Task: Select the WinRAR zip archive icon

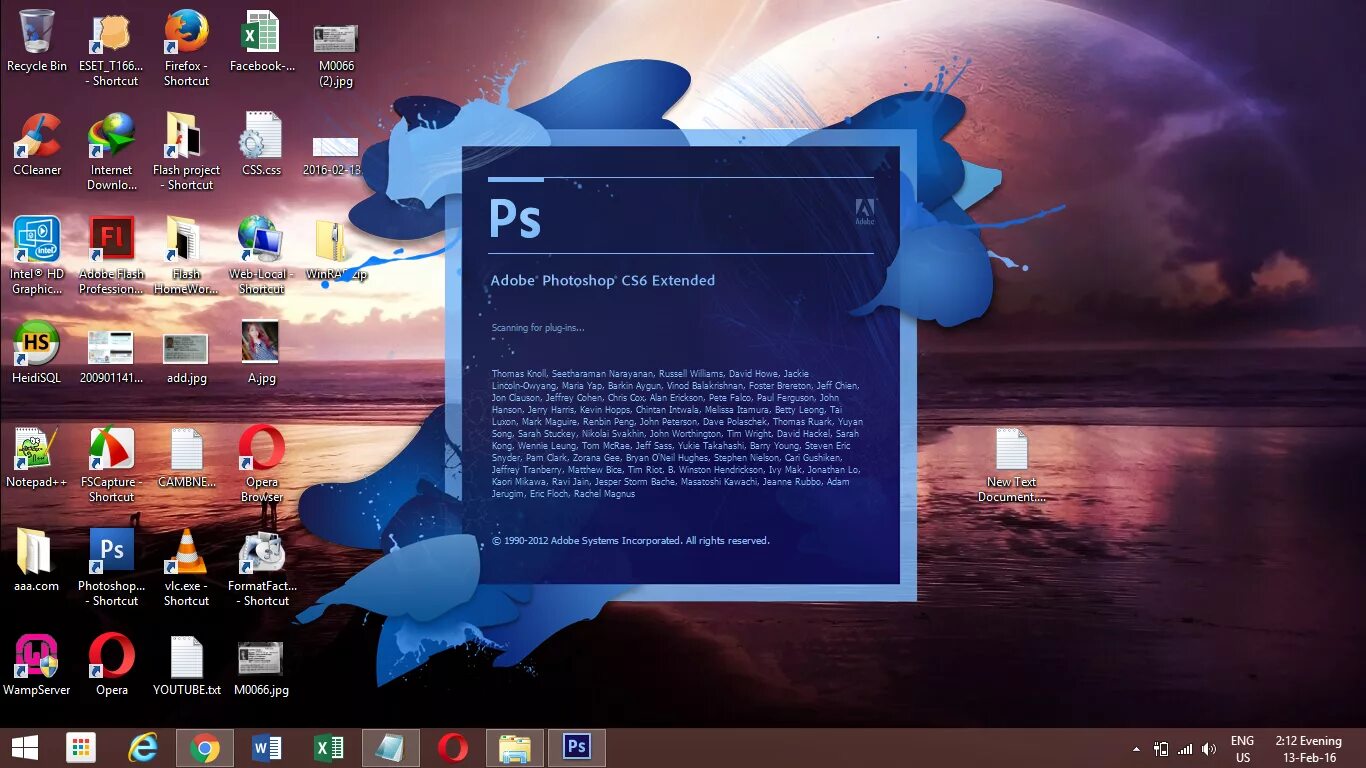Action: point(332,241)
